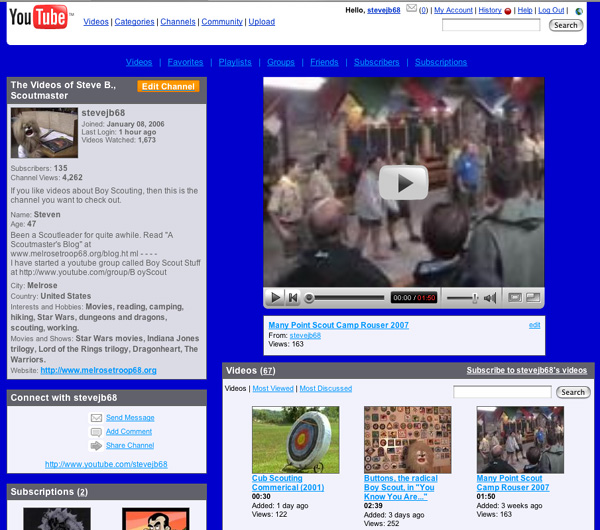Sort videos by Most Discussed

(x=326, y=388)
